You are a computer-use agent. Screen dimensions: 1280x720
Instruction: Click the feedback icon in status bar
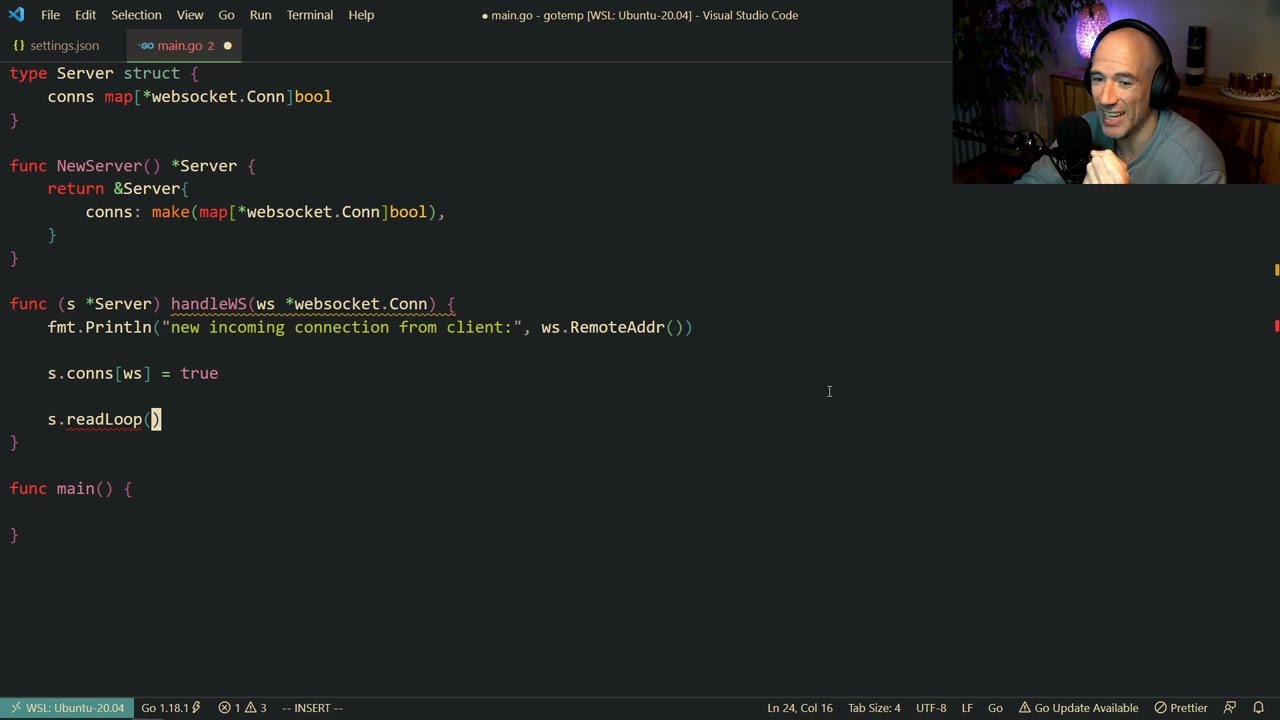[x=1230, y=708]
